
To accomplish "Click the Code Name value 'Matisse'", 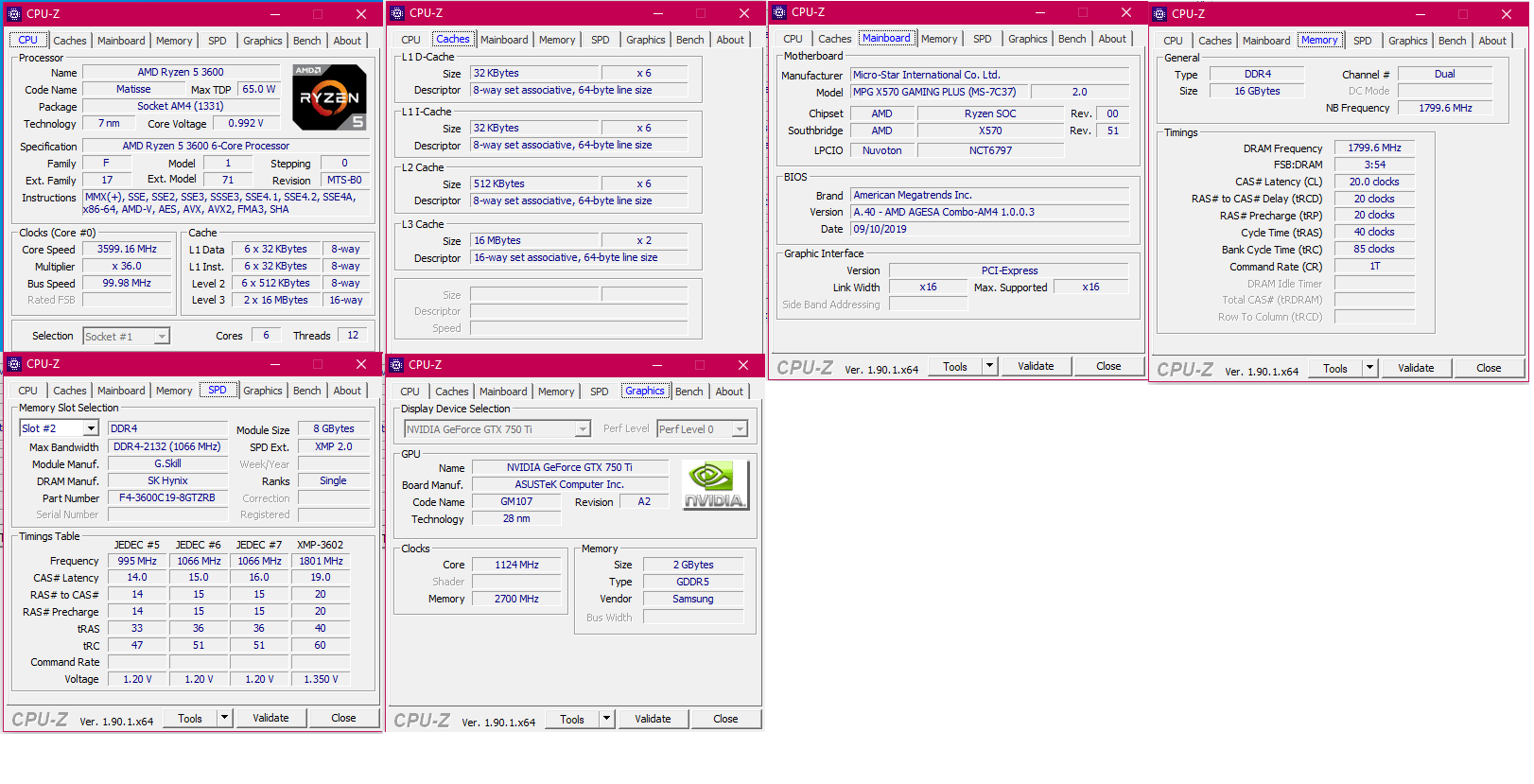I will pyautogui.click(x=133, y=89).
